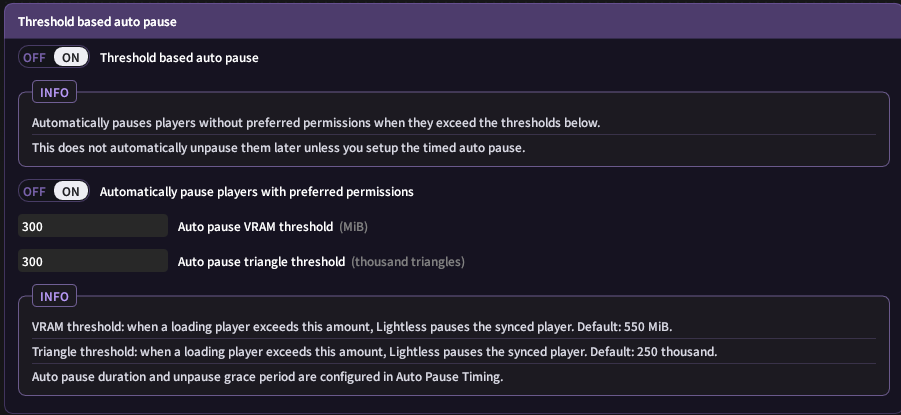Viewport: 901px width, 415px height.
Task: Focus the Auto pause triangle threshold field
Action: click(x=93, y=261)
